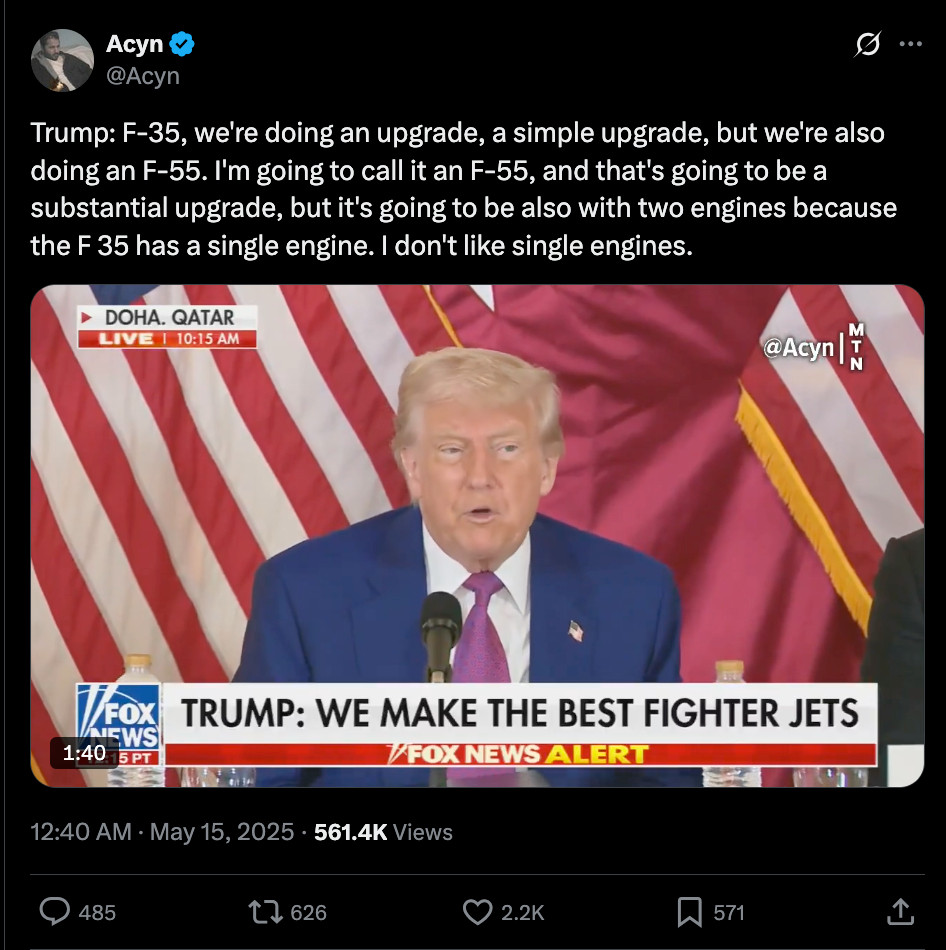946x950 pixels.
Task: Open Acyn's profile picture
Action: 62,60
